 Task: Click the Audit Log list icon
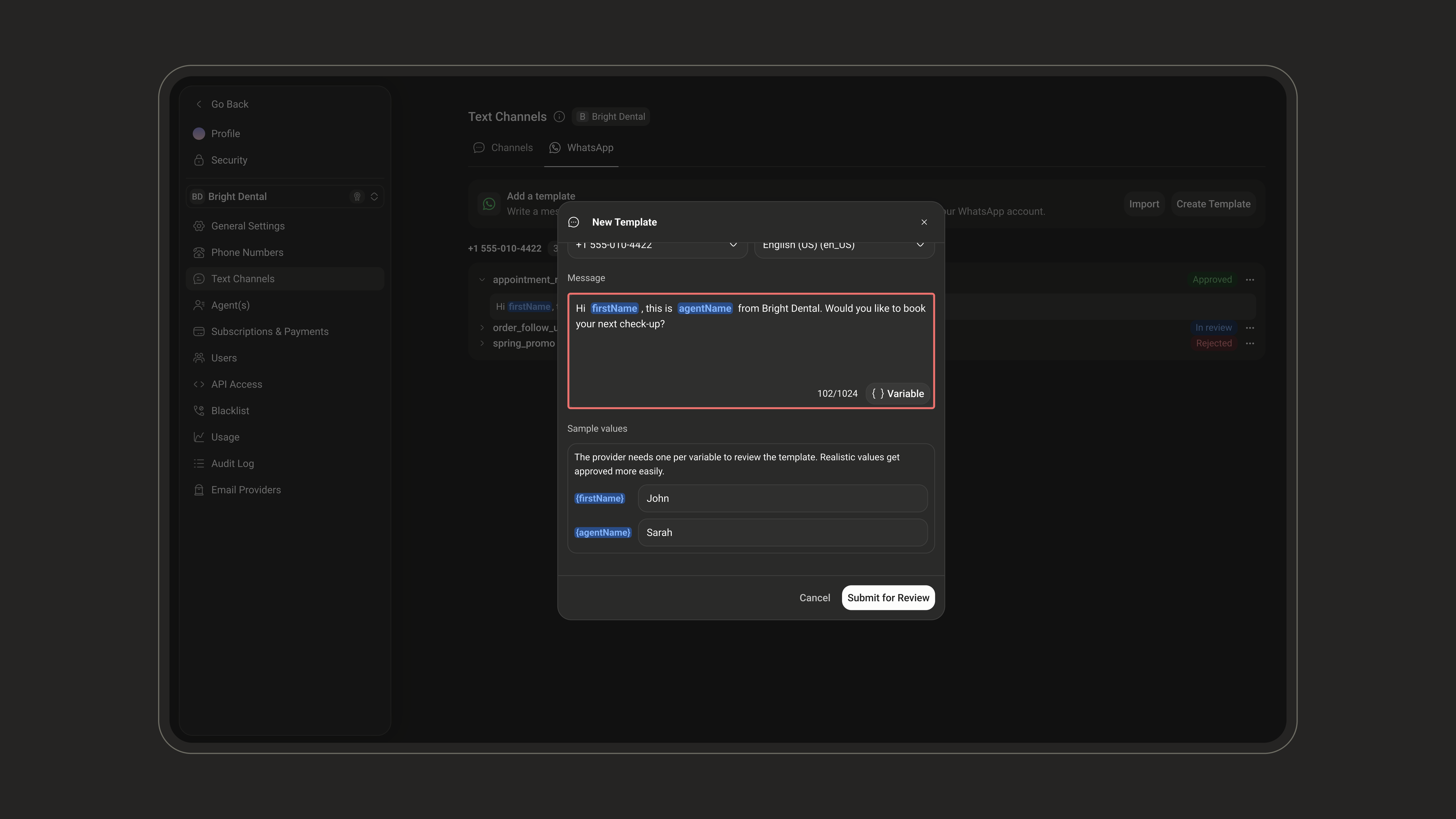pos(198,464)
